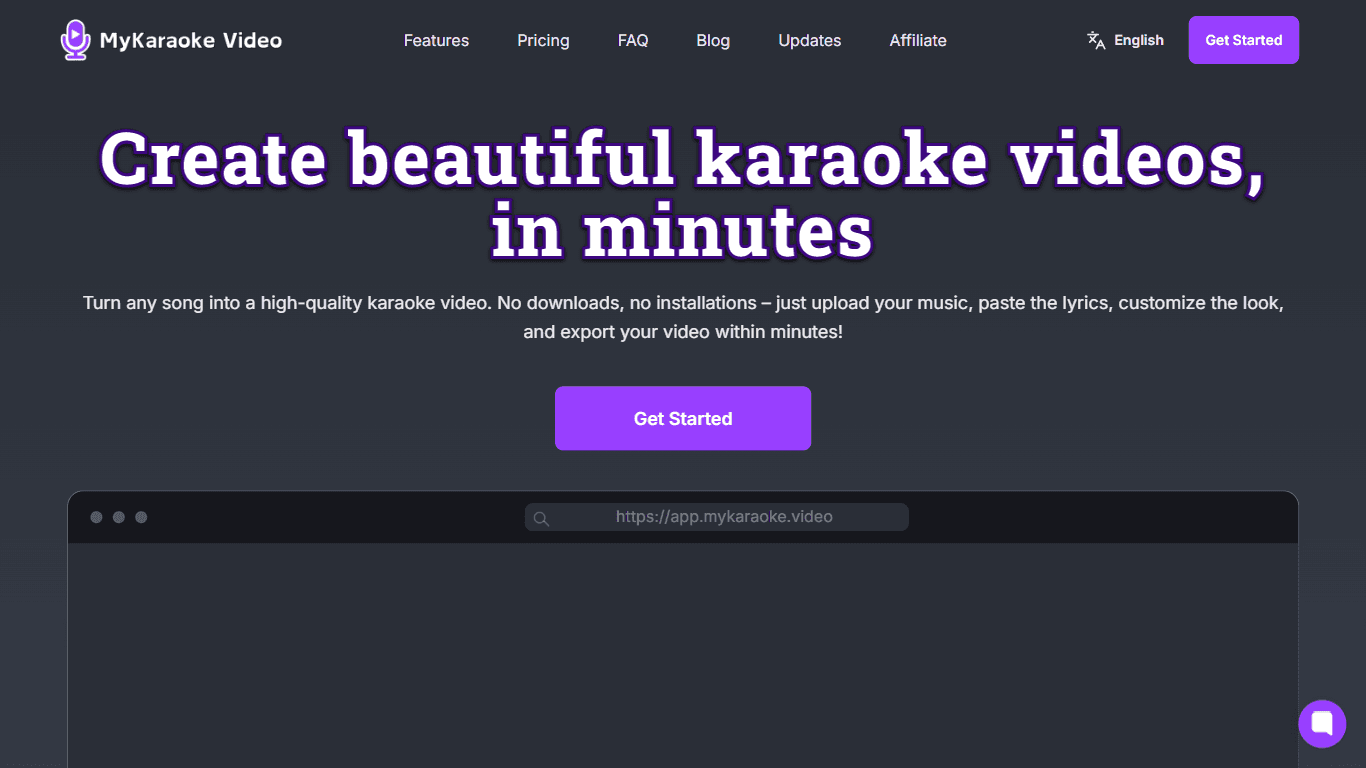
Task: Click the translate language icon
Action: point(1096,40)
